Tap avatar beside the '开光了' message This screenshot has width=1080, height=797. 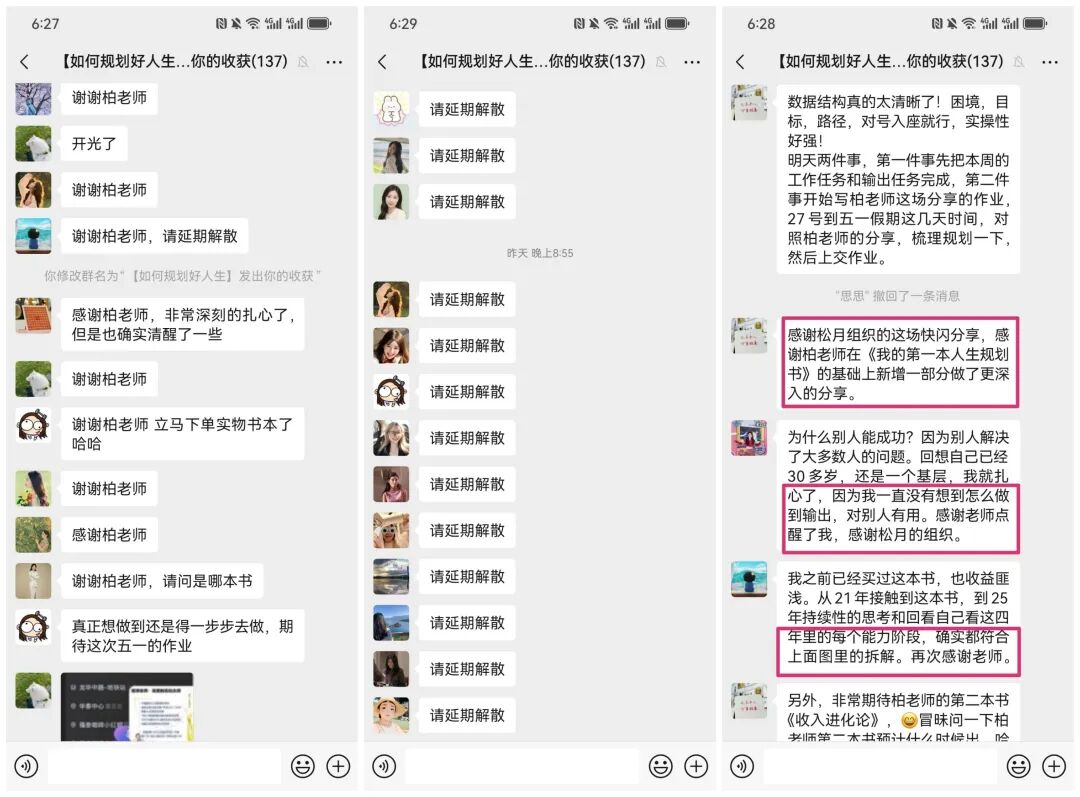tap(33, 143)
